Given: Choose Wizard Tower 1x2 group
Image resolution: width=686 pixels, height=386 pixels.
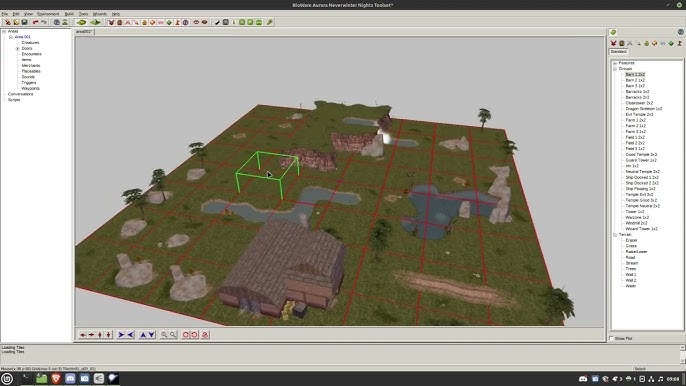Looking at the screenshot, I should coord(641,228).
